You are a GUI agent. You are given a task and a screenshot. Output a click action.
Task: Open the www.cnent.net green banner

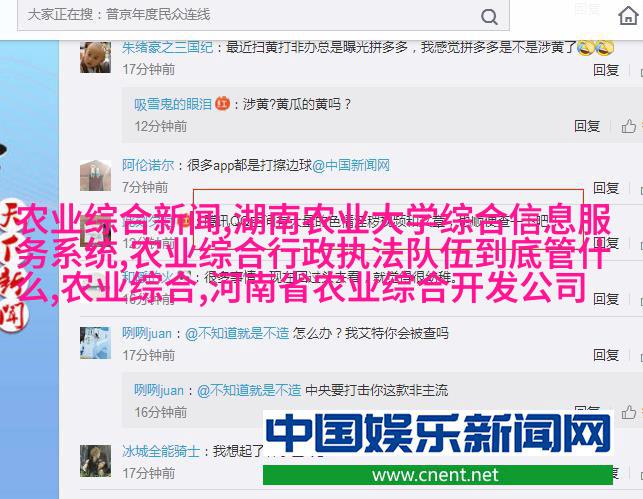[x=438, y=475]
